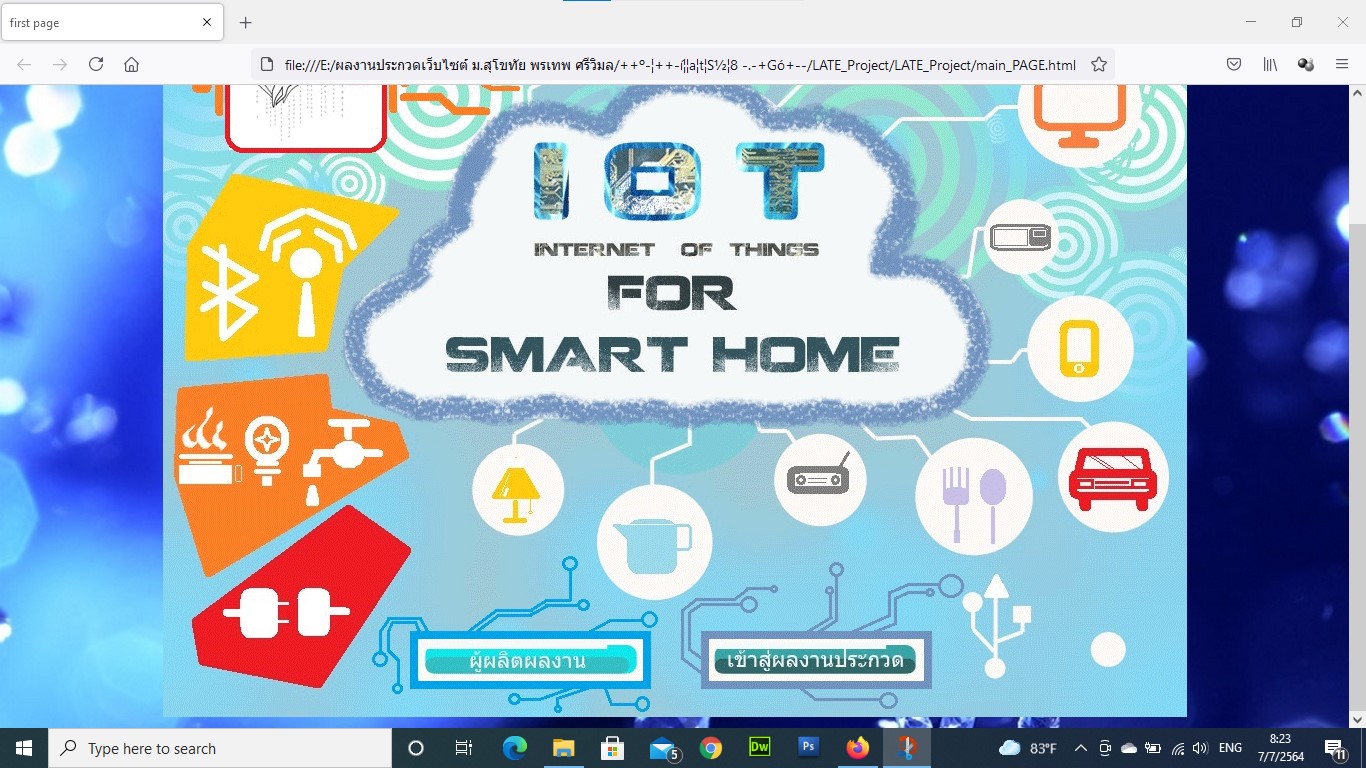1366x768 pixels.
Task: Open Adobe Dreamweaver from the taskbar
Action: 759,748
